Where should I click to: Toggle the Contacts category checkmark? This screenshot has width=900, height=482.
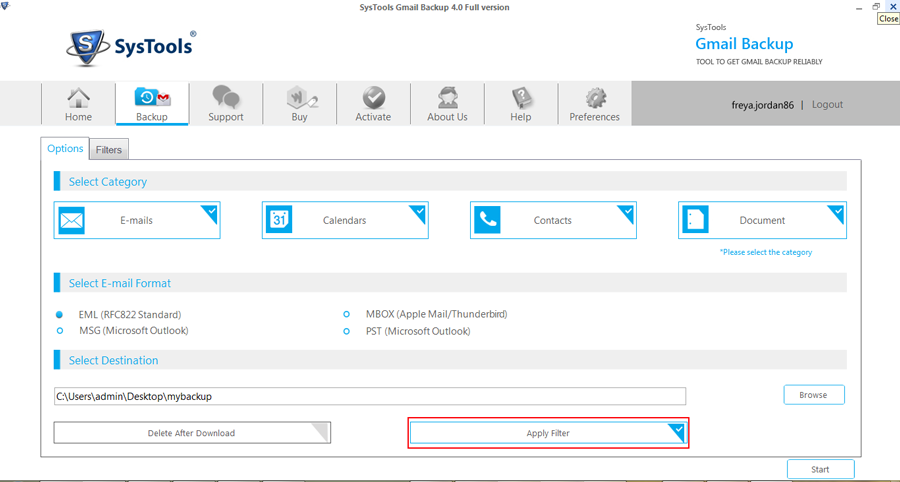[x=627, y=212]
